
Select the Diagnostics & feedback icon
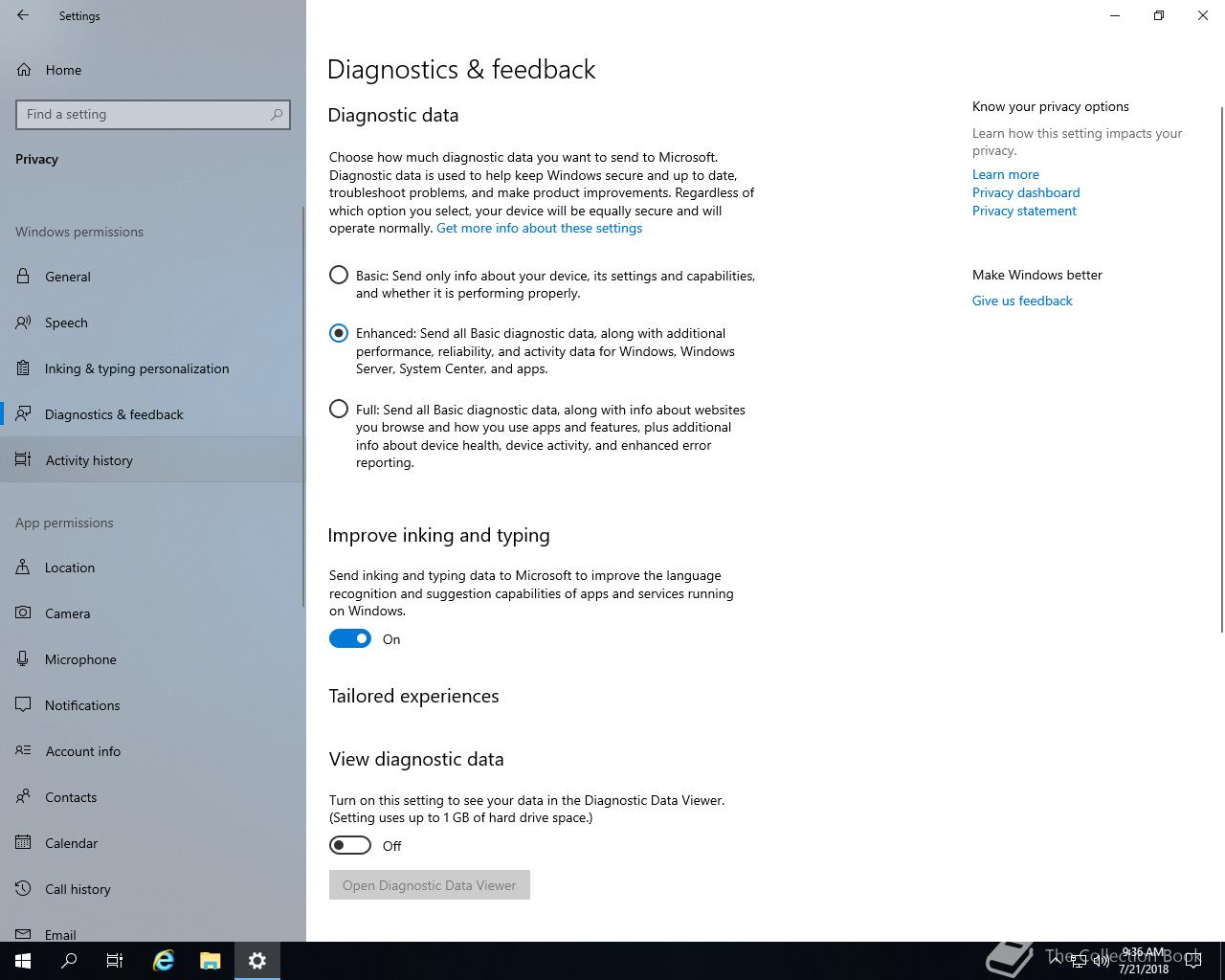point(24,414)
